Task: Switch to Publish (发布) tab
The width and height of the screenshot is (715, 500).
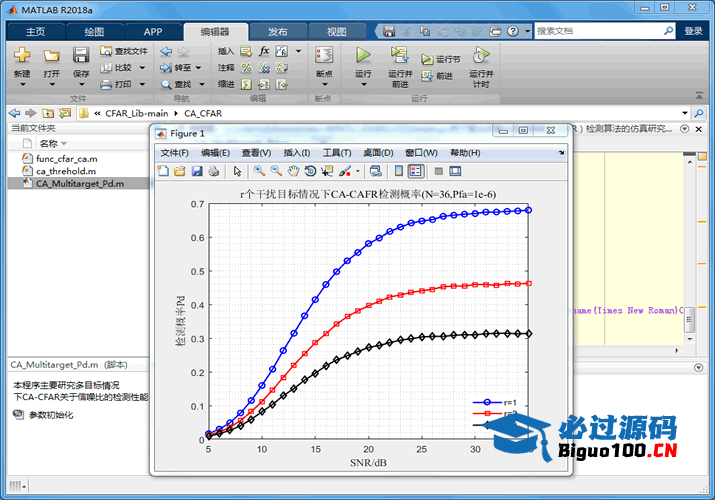Action: (277, 32)
